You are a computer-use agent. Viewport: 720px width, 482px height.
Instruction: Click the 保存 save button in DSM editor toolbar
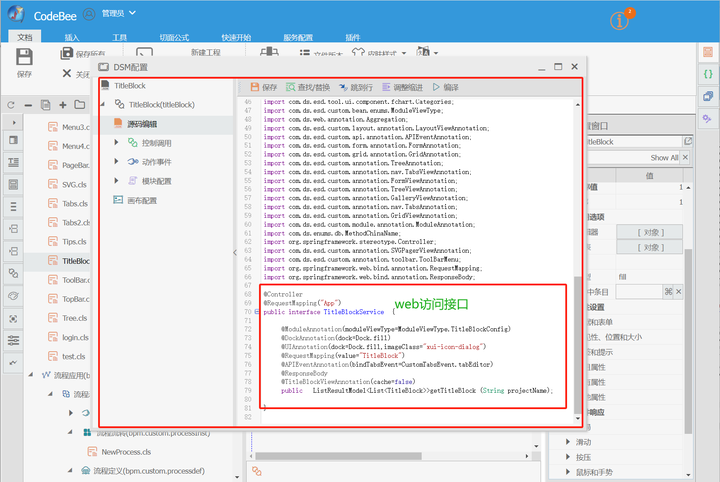(264, 87)
